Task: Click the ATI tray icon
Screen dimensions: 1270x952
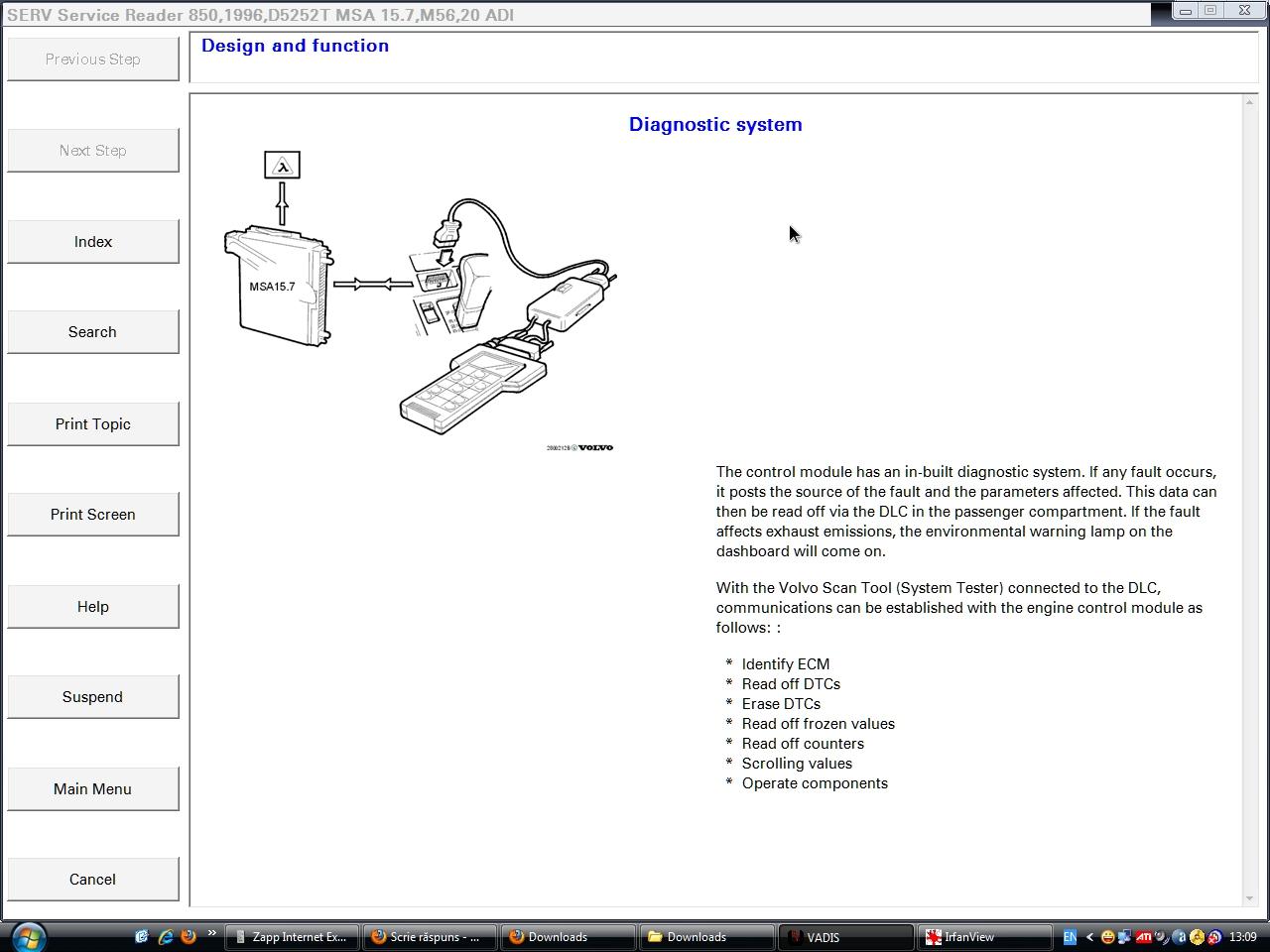Action: 1144,937
